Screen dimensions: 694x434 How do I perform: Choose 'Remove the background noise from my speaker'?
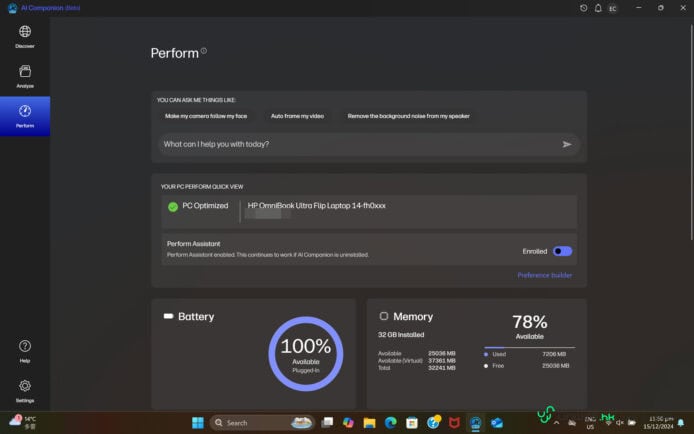click(409, 116)
